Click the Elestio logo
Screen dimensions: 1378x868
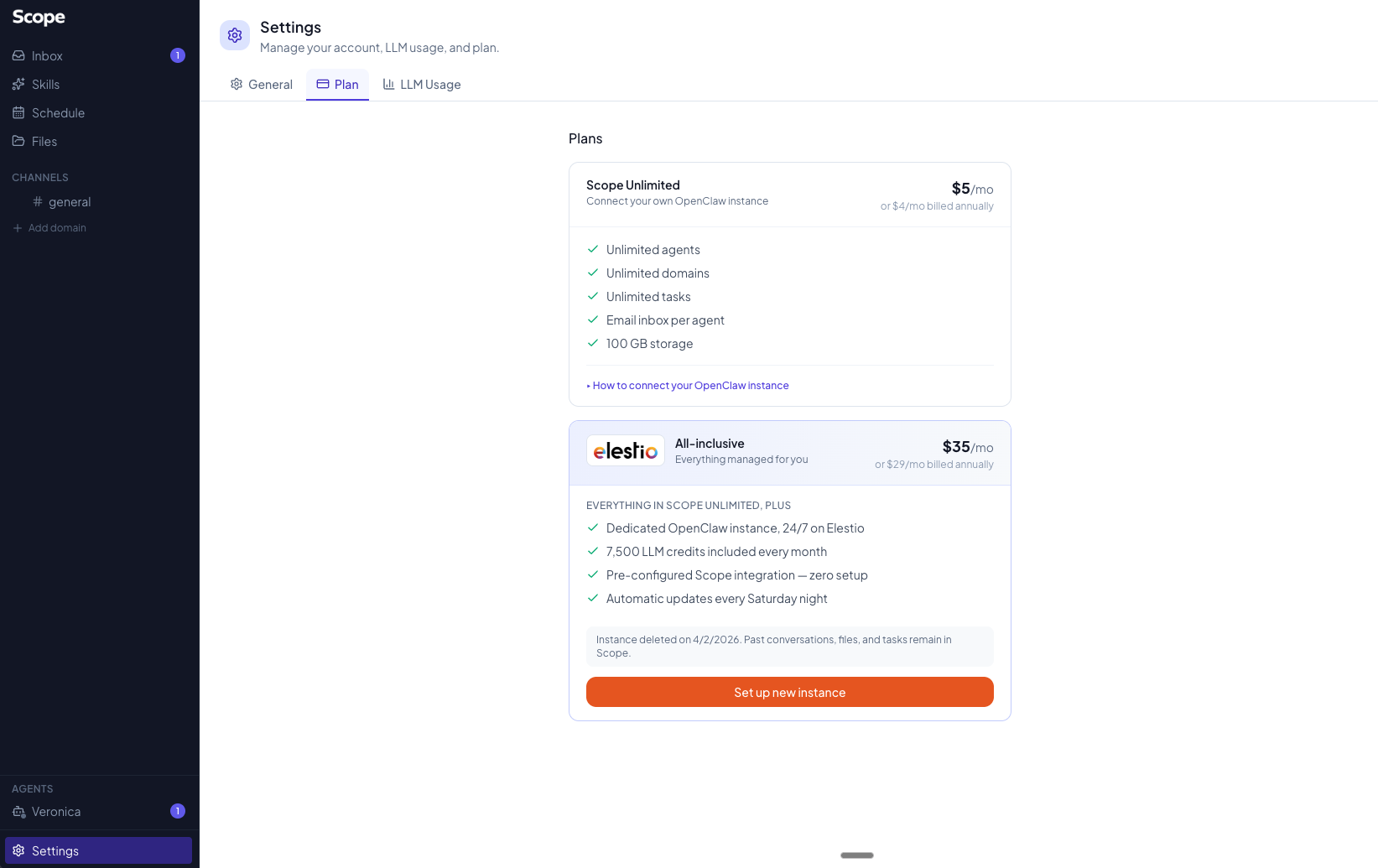(626, 451)
